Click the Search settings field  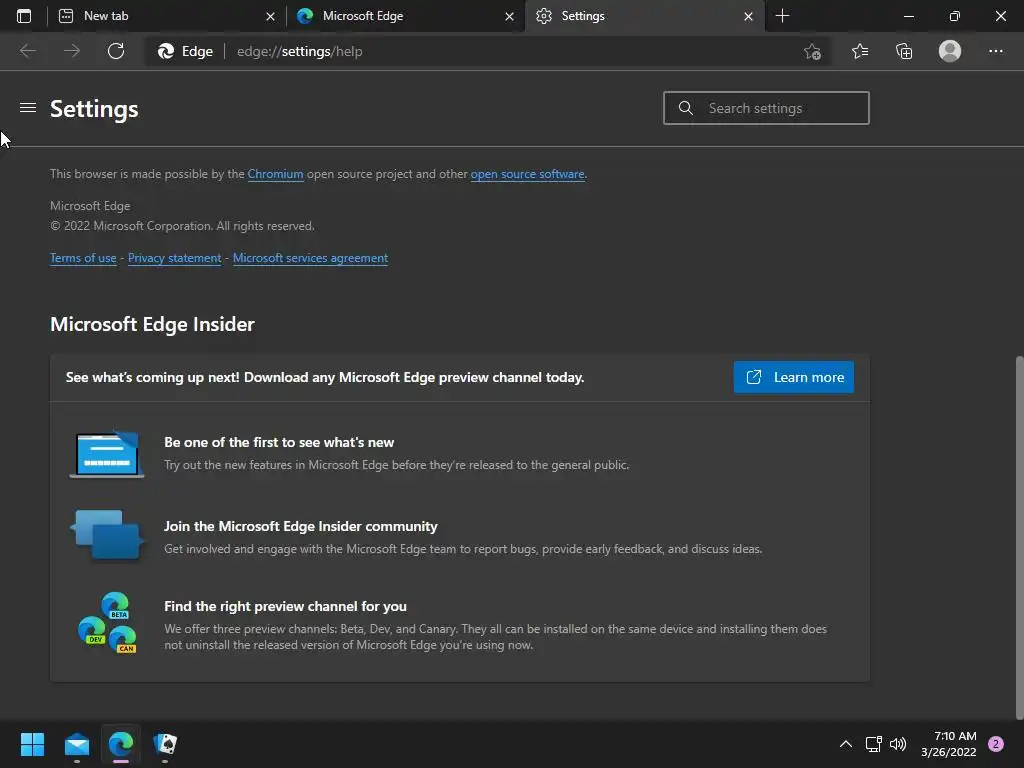(766, 108)
